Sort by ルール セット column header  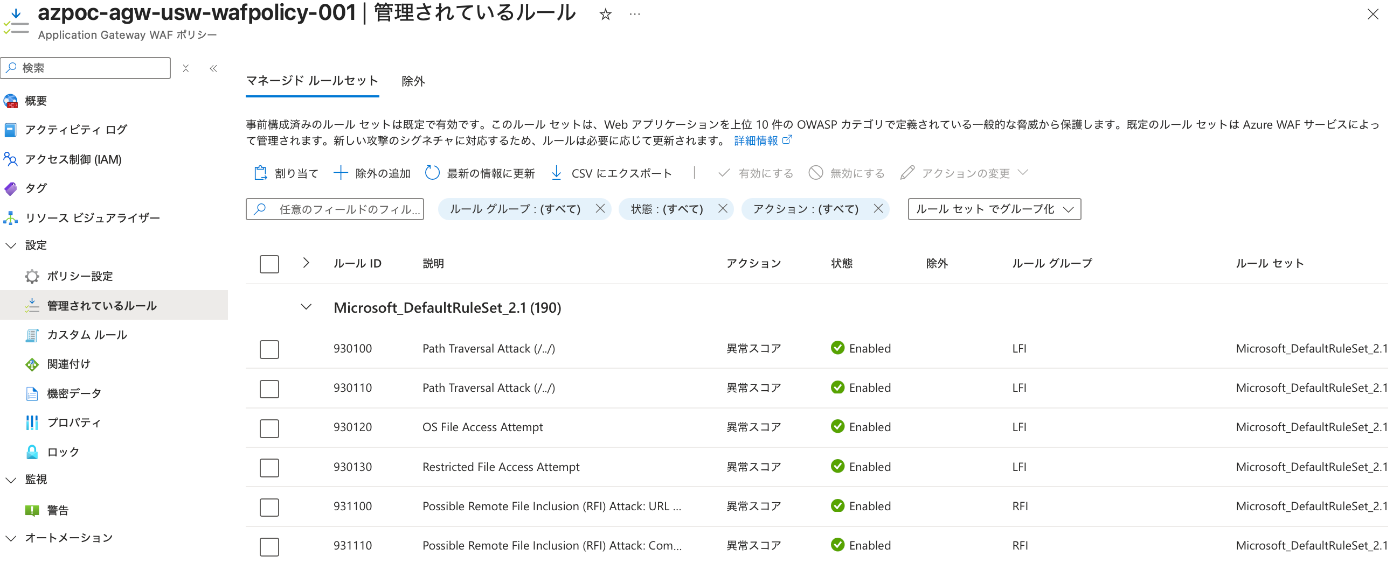coord(1270,263)
